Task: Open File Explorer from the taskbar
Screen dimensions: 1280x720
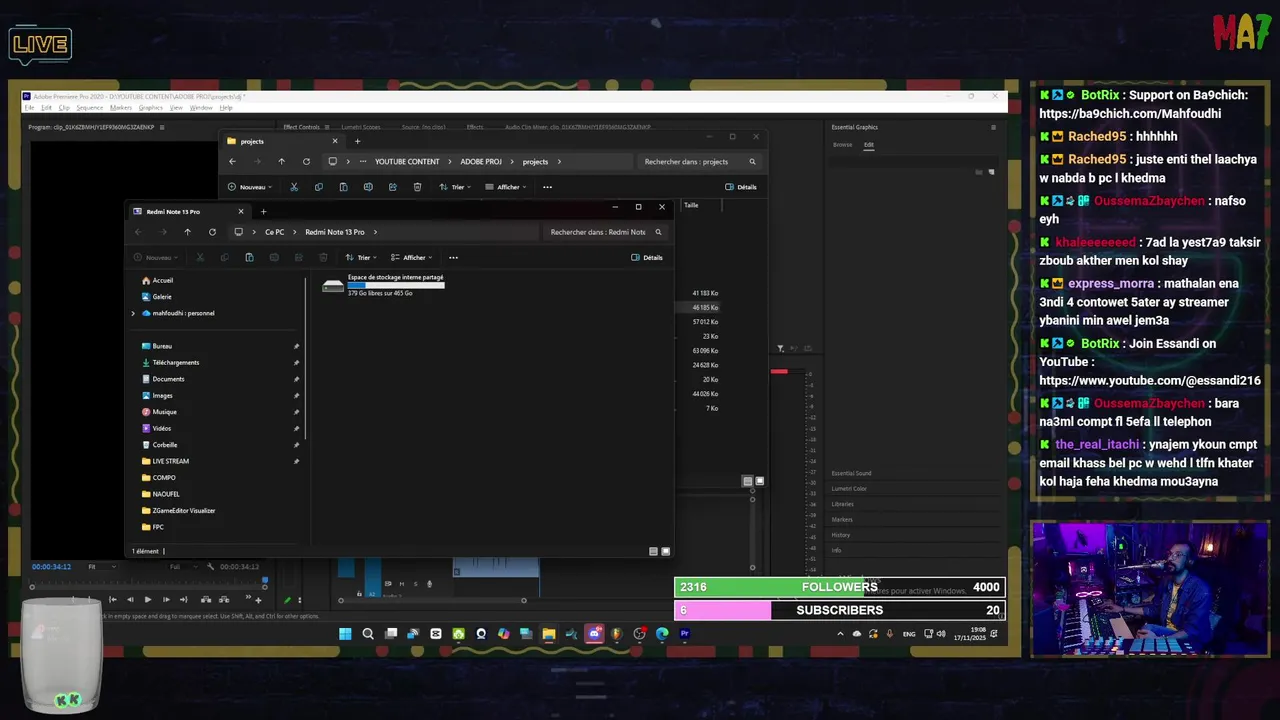Action: click(x=549, y=634)
